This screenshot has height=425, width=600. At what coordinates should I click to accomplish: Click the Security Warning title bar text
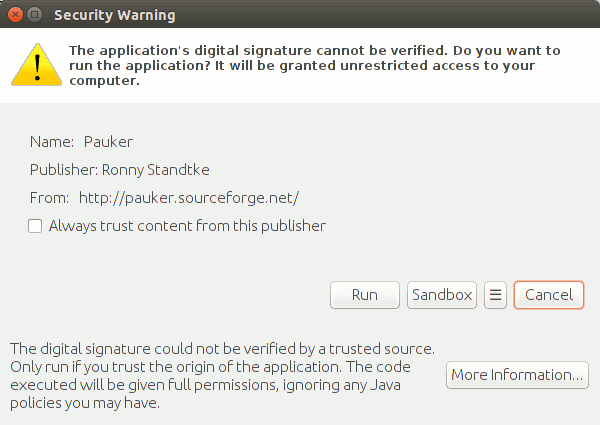click(x=114, y=15)
